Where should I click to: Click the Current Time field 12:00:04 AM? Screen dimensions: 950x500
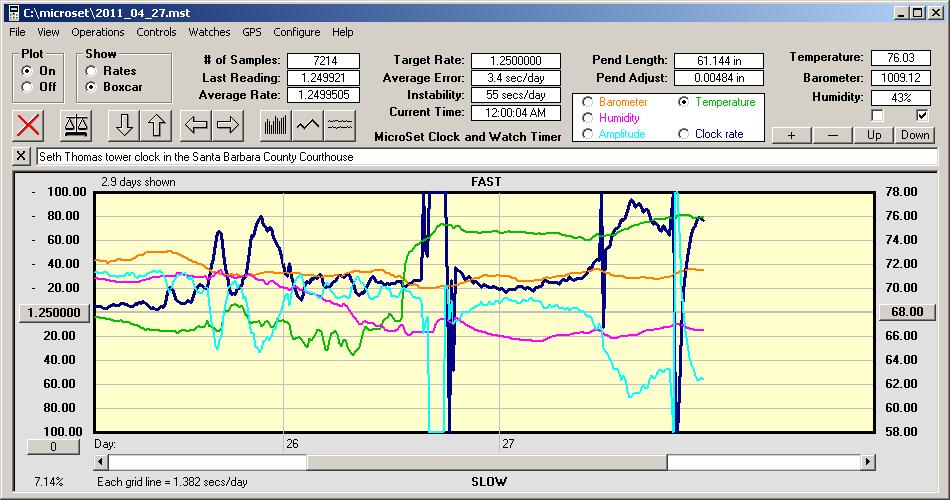tap(516, 112)
